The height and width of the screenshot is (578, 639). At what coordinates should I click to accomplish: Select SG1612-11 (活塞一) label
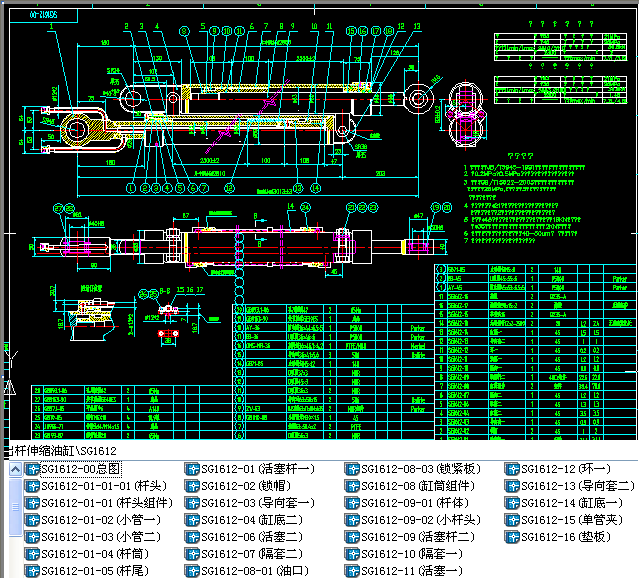(412, 571)
